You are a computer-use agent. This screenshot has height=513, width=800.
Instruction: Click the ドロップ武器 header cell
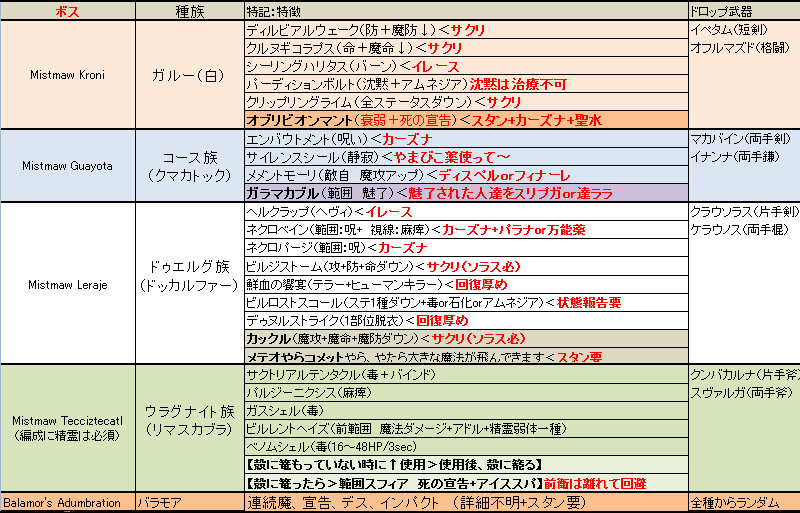(744, 11)
